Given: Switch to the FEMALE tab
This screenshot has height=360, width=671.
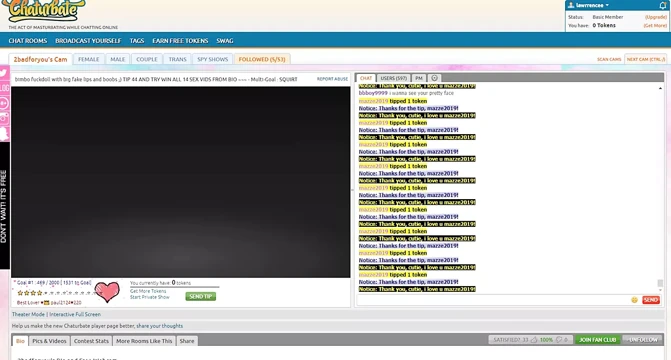Looking at the screenshot, I should click(x=89, y=59).
